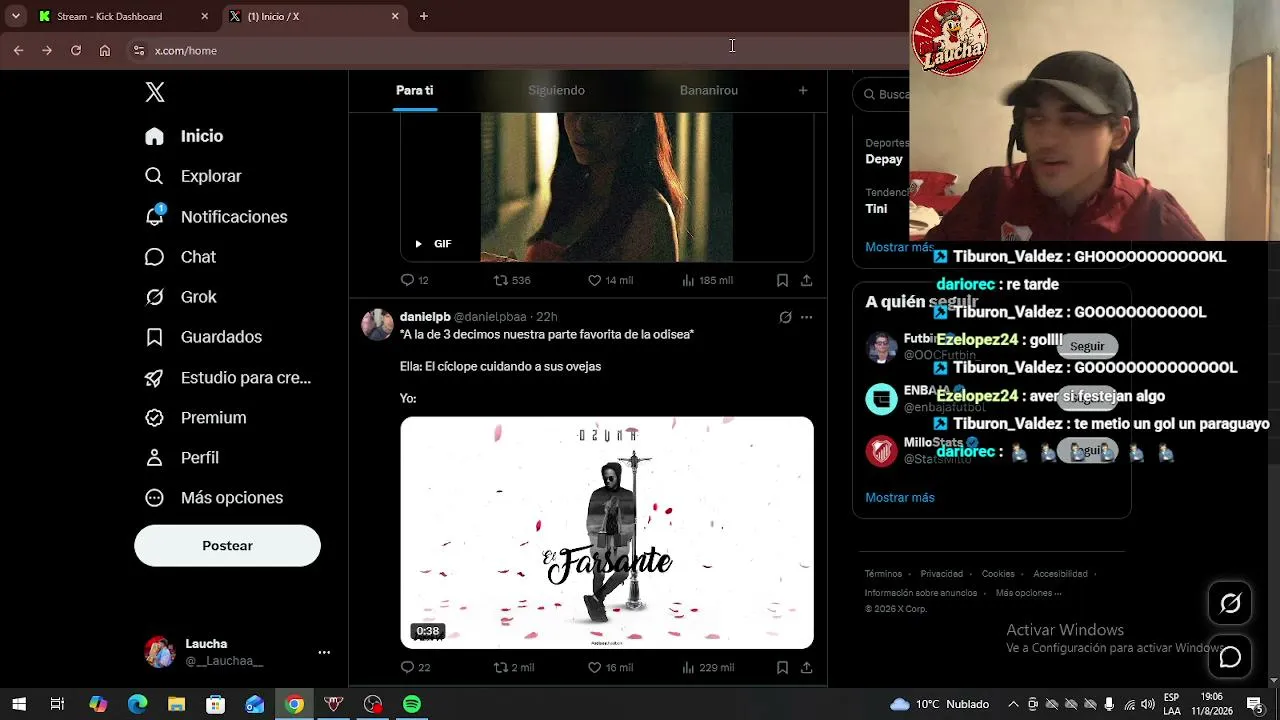Show hidden system tray icons
Image resolution: width=1280 pixels, height=720 pixels.
(x=1013, y=704)
